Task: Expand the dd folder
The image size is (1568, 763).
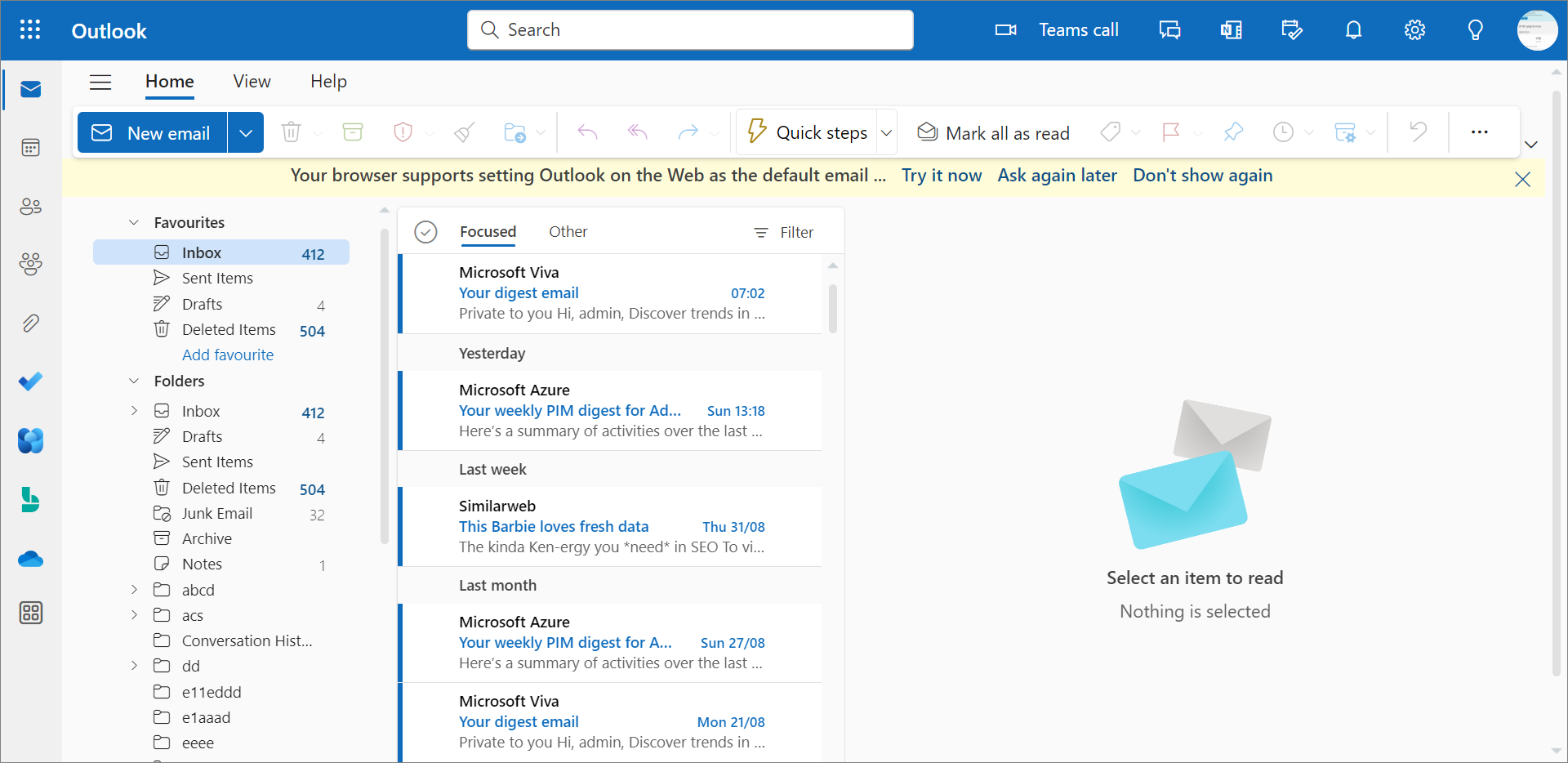Action: [x=134, y=666]
